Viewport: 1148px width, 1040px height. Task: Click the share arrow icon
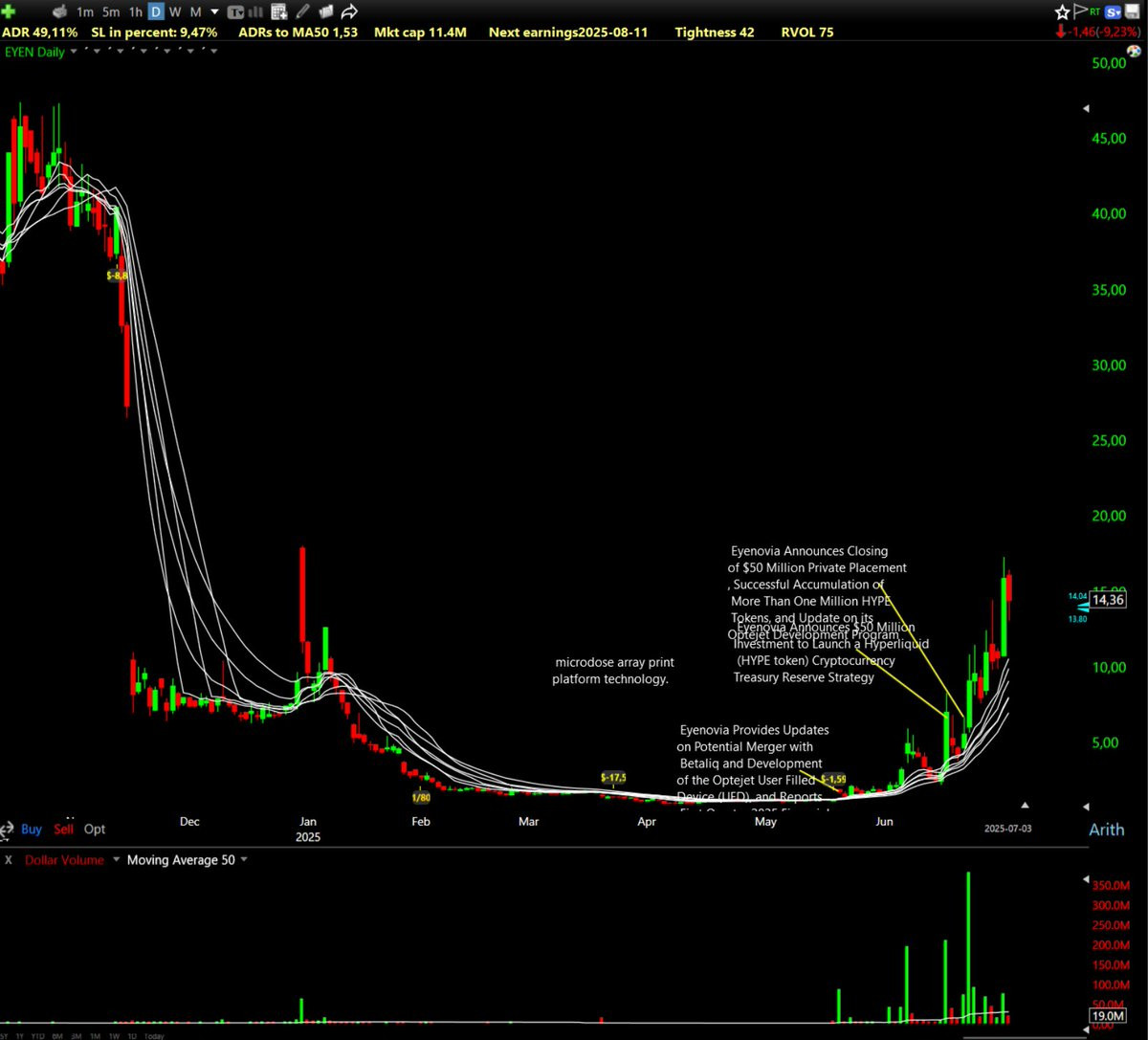[349, 12]
